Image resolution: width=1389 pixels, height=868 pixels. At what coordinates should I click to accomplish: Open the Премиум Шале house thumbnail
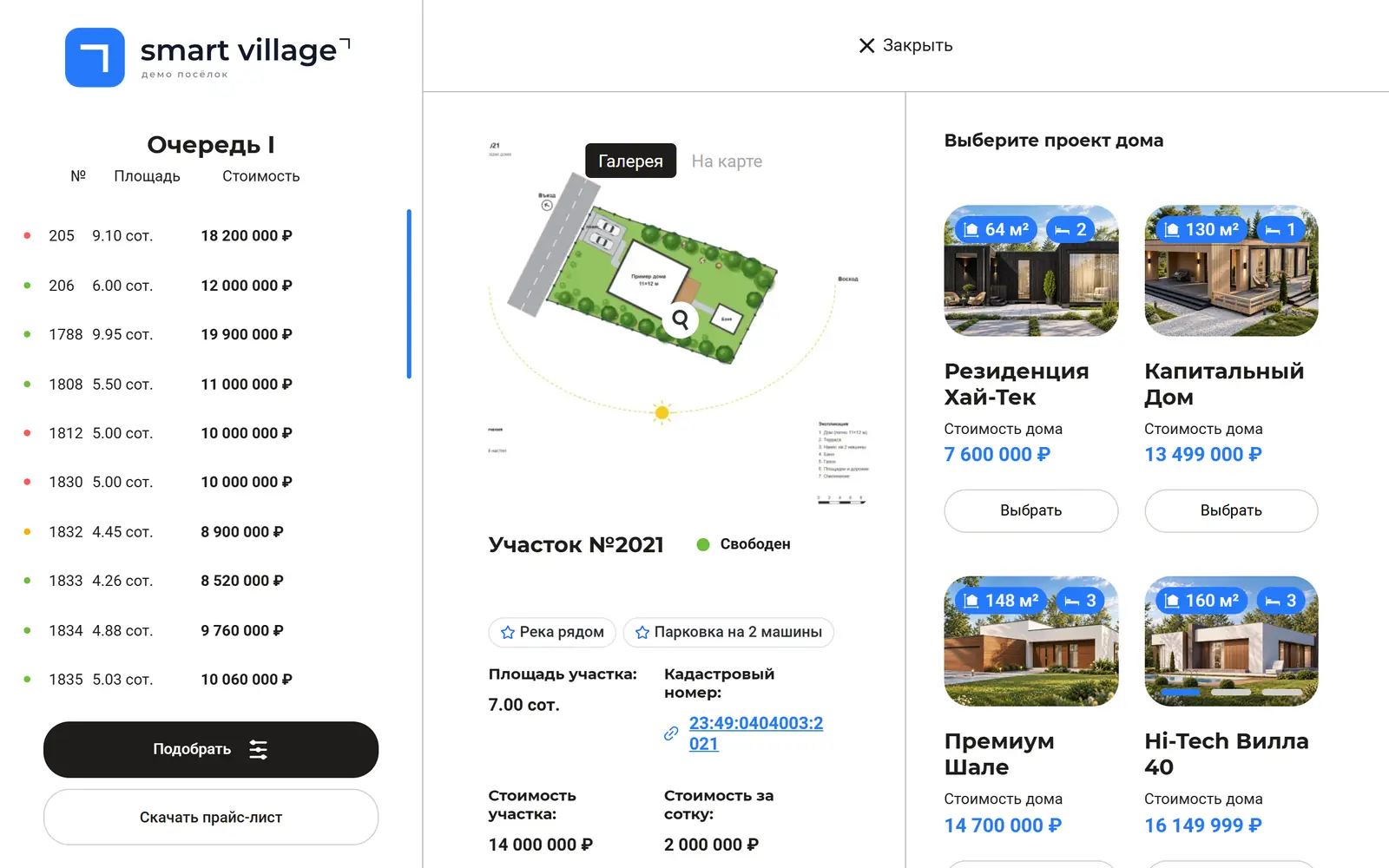[1030, 641]
